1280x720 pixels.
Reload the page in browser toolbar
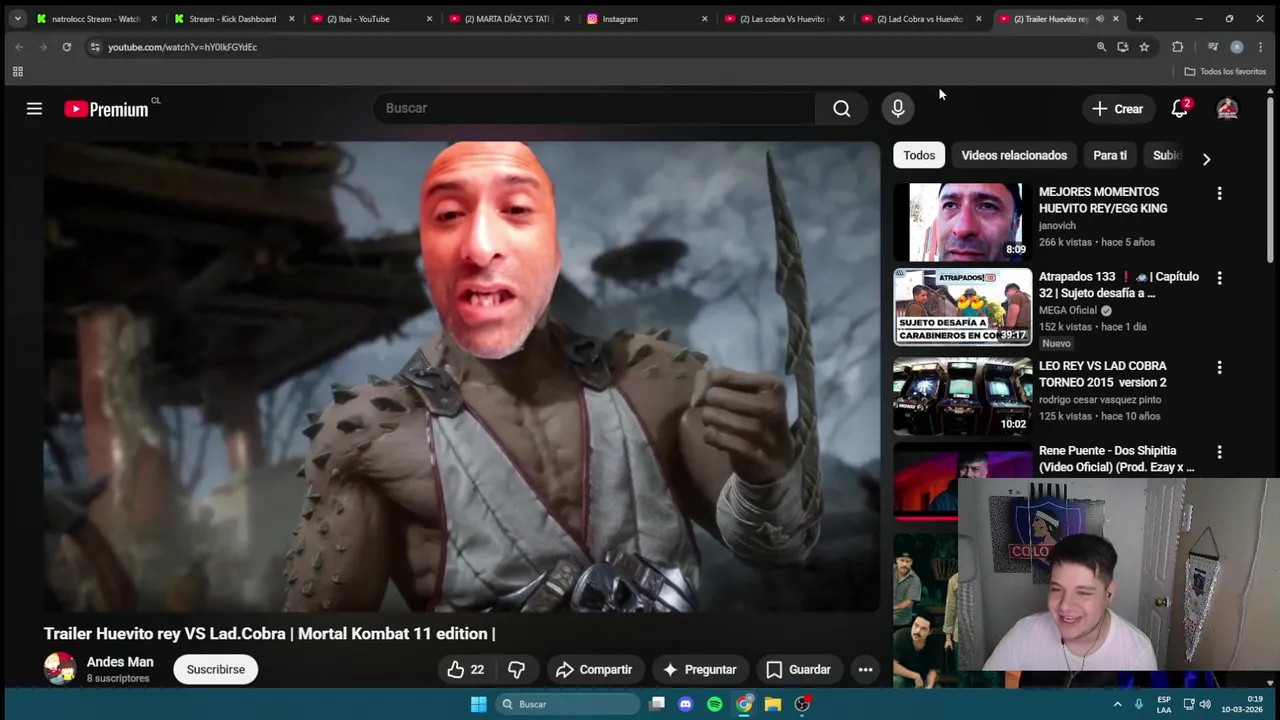(67, 47)
